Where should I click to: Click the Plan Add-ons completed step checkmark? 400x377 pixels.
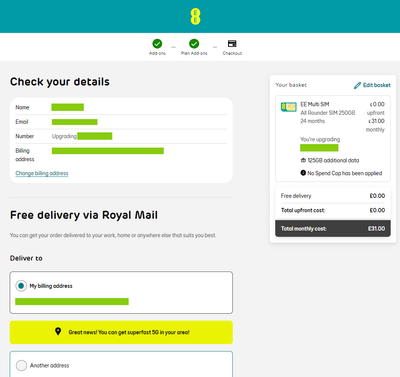[194, 44]
